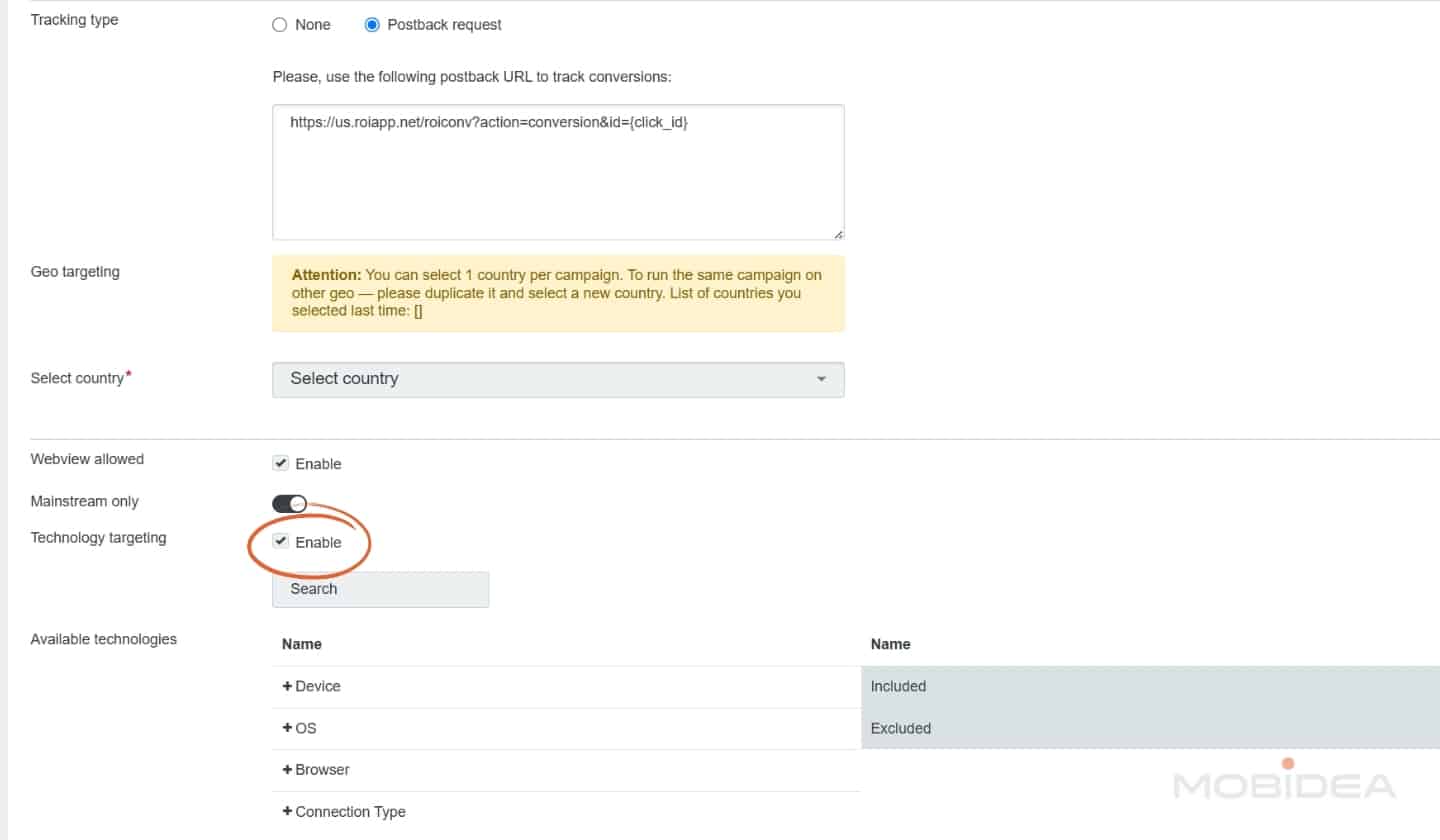Viewport: 1440px width, 840px height.
Task: Expand the Browser technology group
Action: point(316,770)
